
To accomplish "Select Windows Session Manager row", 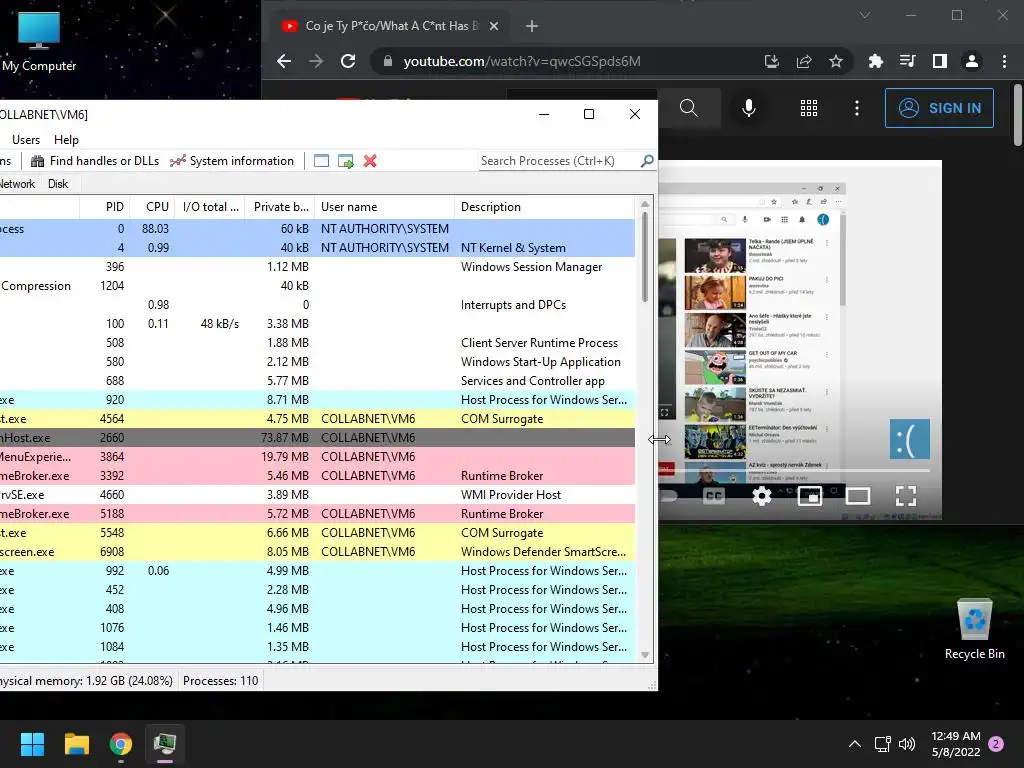I will coord(317,266).
